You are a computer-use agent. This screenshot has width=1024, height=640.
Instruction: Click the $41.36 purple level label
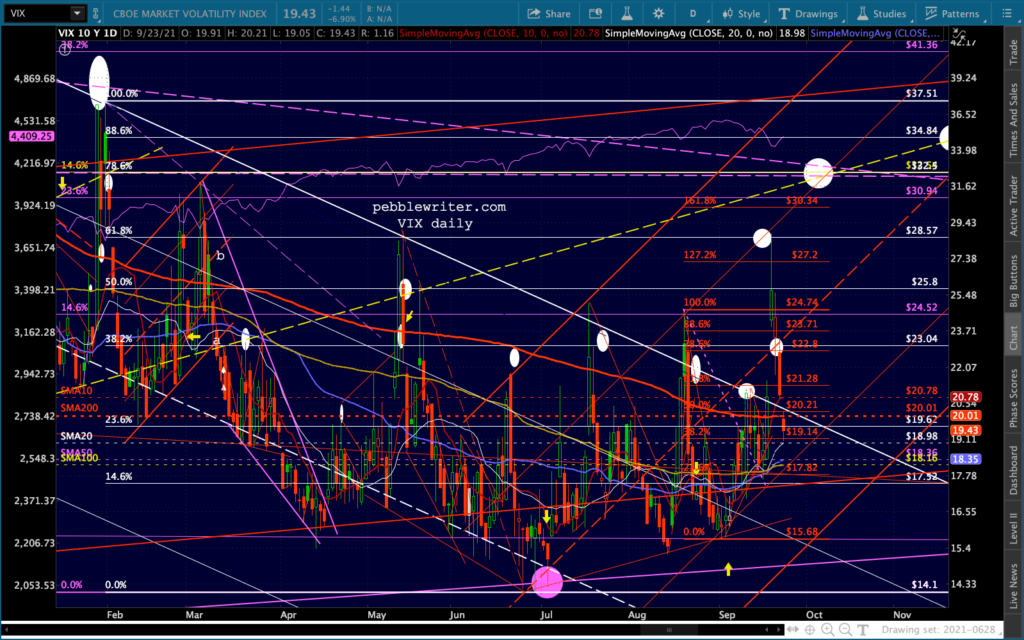coord(921,45)
